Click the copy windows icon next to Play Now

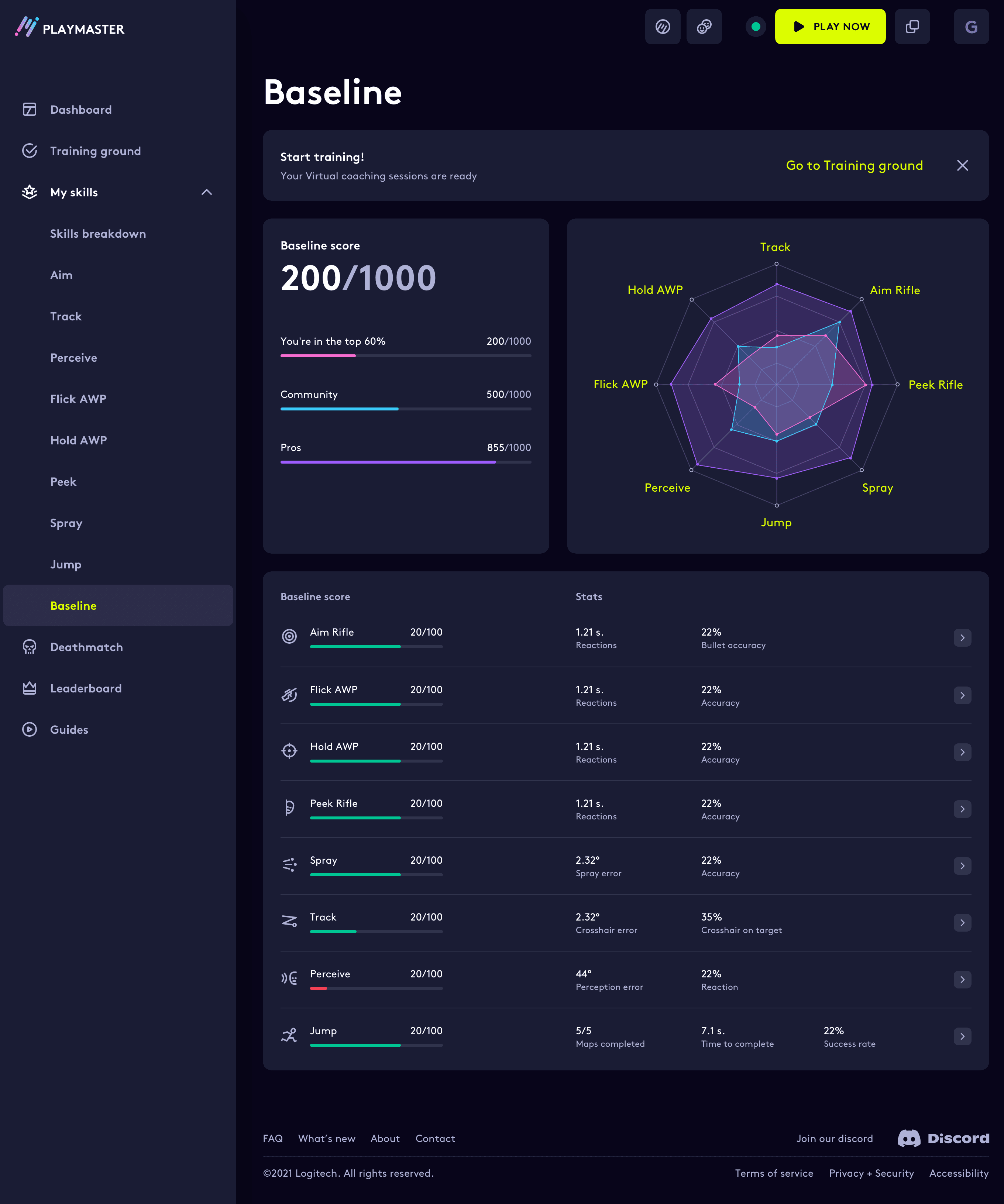click(912, 26)
